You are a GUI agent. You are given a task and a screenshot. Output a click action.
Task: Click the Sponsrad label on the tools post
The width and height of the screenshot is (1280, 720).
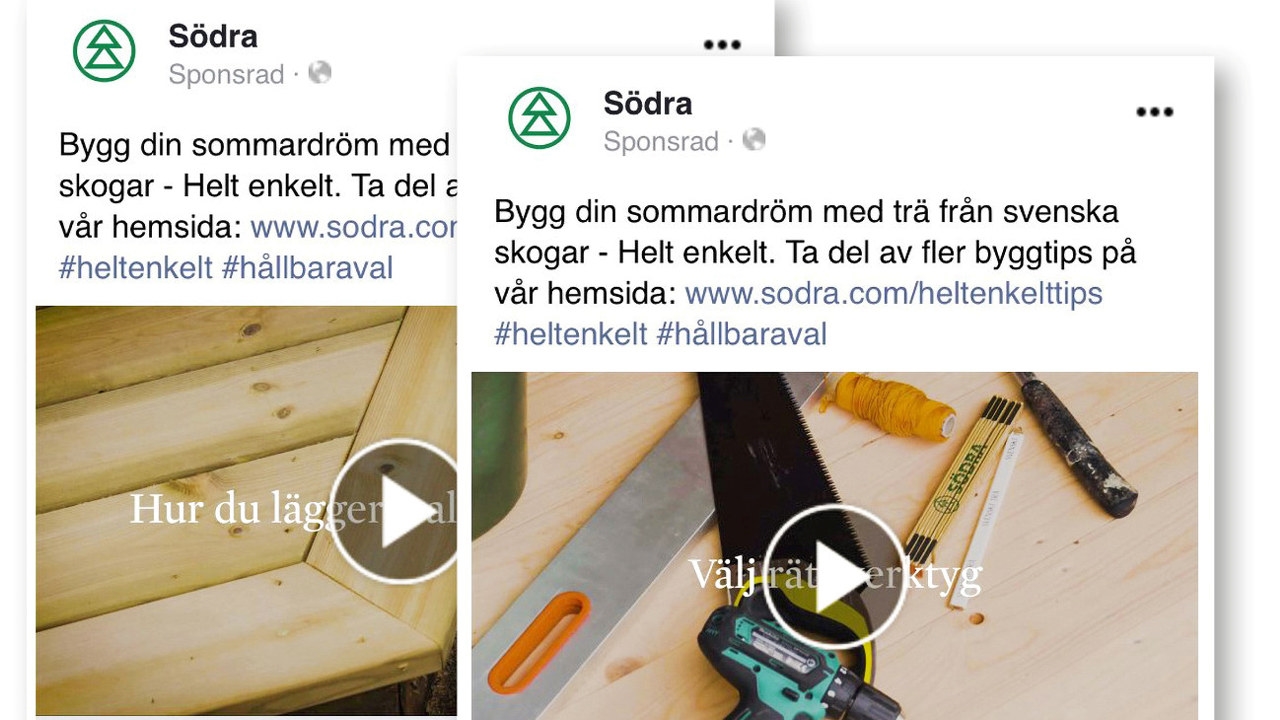661,141
